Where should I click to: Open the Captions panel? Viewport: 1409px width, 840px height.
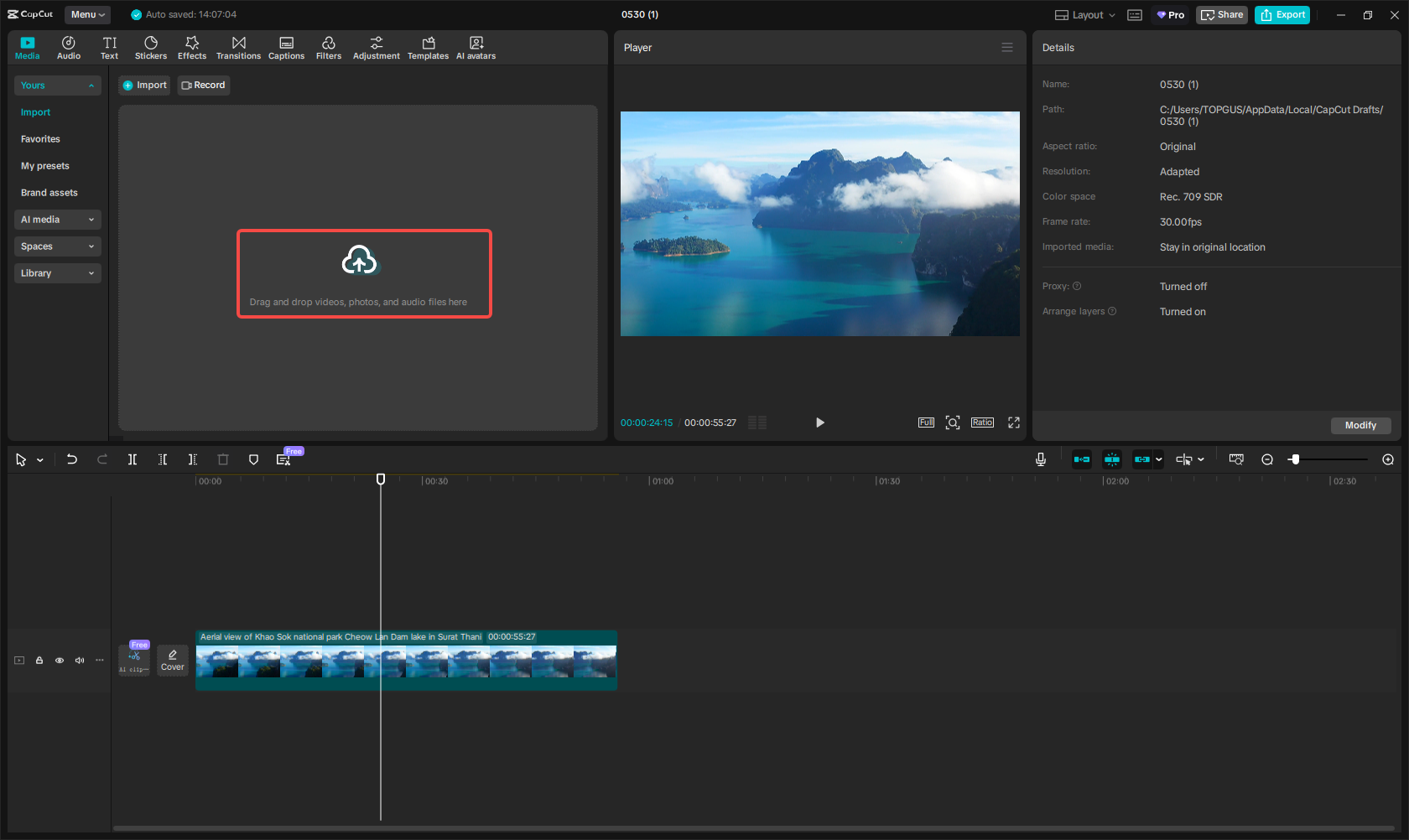tap(286, 47)
